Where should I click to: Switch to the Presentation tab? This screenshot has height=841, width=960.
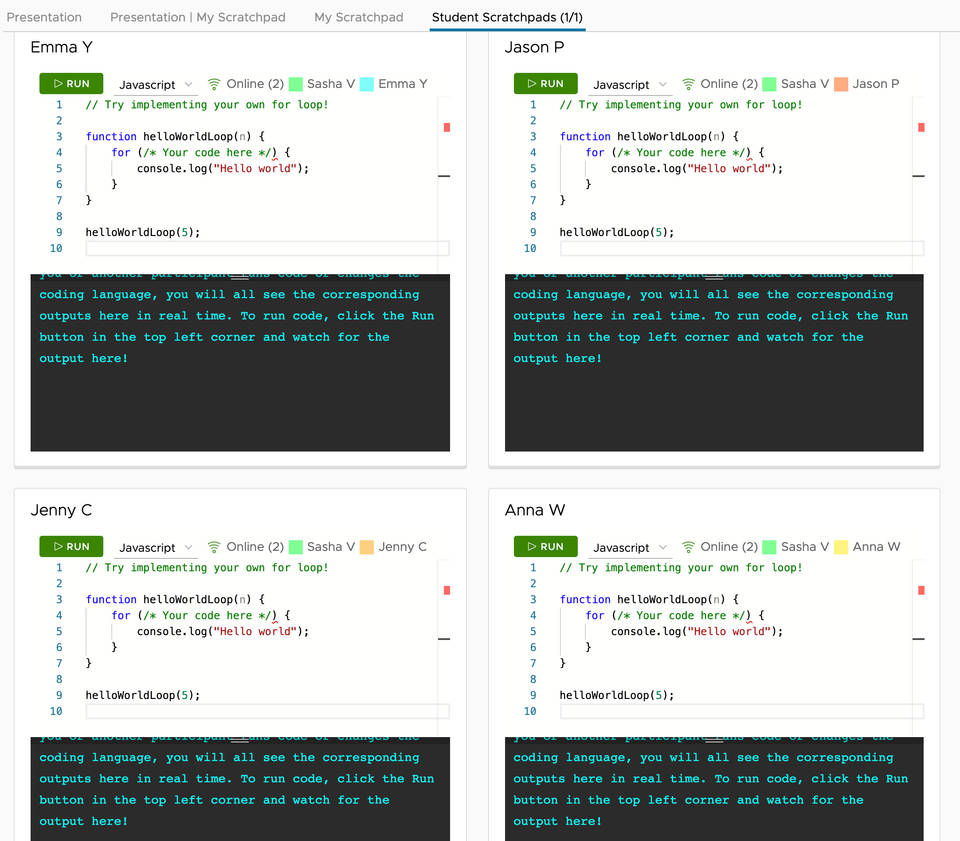point(45,17)
